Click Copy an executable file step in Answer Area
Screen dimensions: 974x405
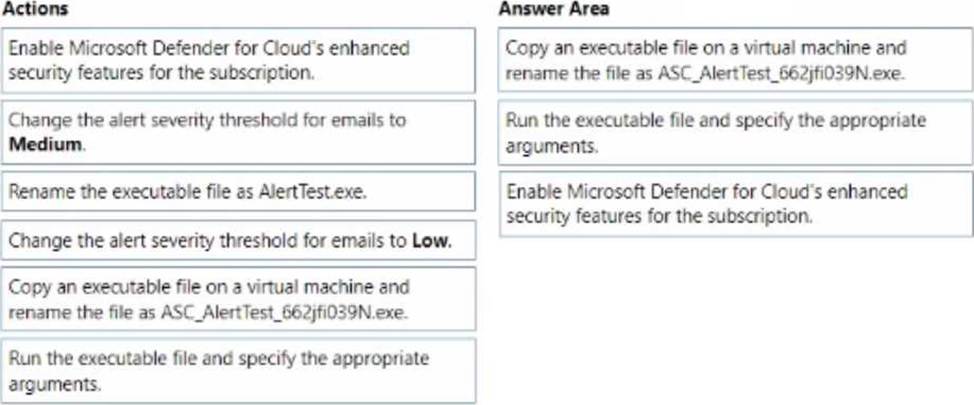(735, 60)
